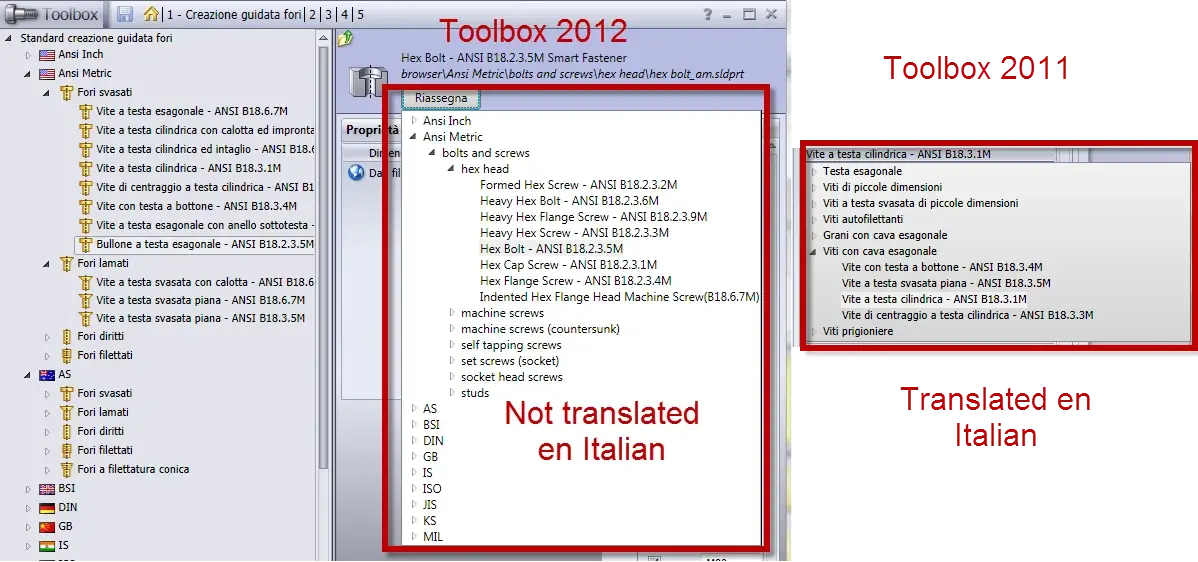Collapse the Ansi Metric node in left tree

point(28,74)
